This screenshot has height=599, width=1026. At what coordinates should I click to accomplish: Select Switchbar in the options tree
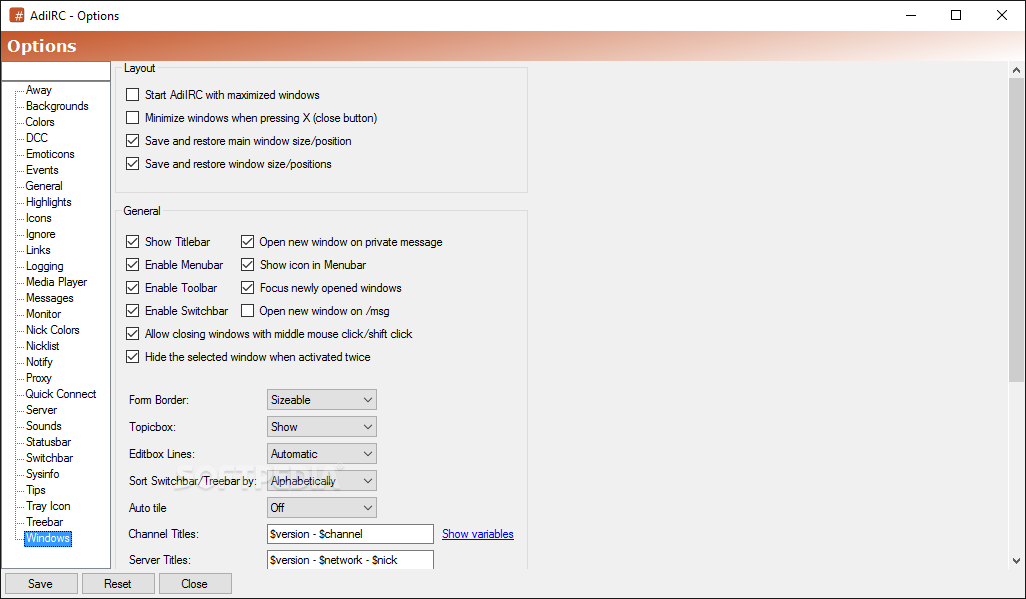(x=49, y=458)
